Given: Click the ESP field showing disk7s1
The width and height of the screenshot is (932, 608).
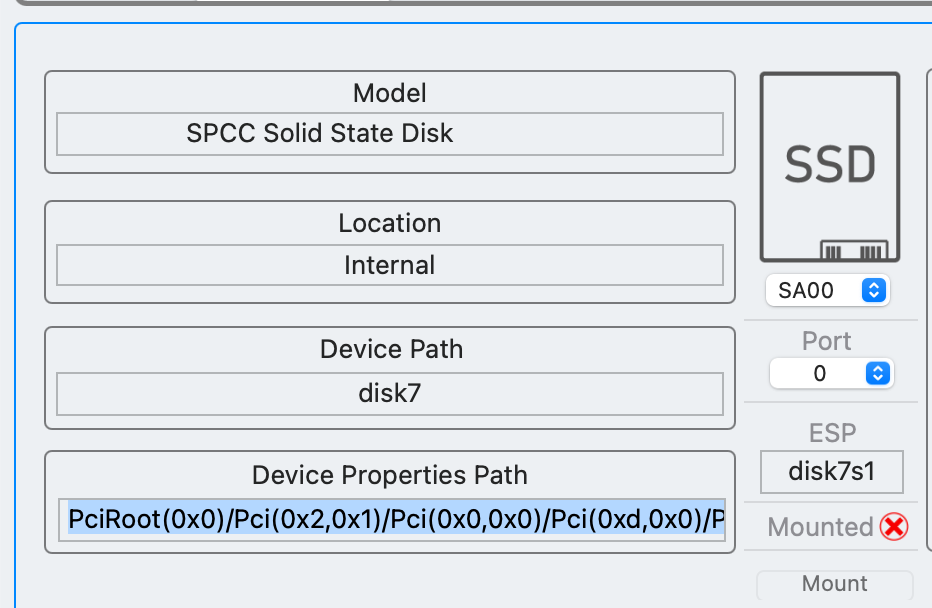Looking at the screenshot, I should pos(832,472).
